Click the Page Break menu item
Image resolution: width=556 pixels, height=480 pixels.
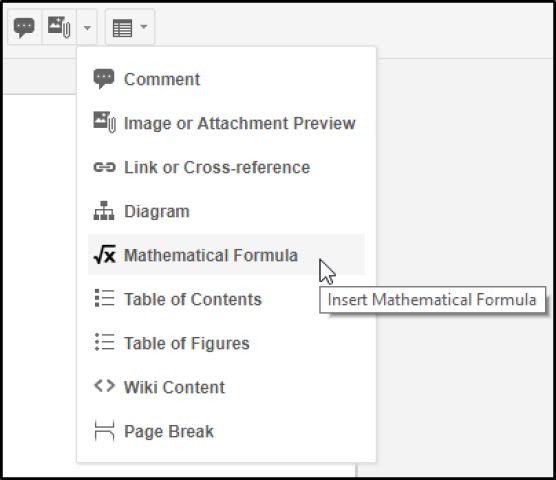click(226, 431)
